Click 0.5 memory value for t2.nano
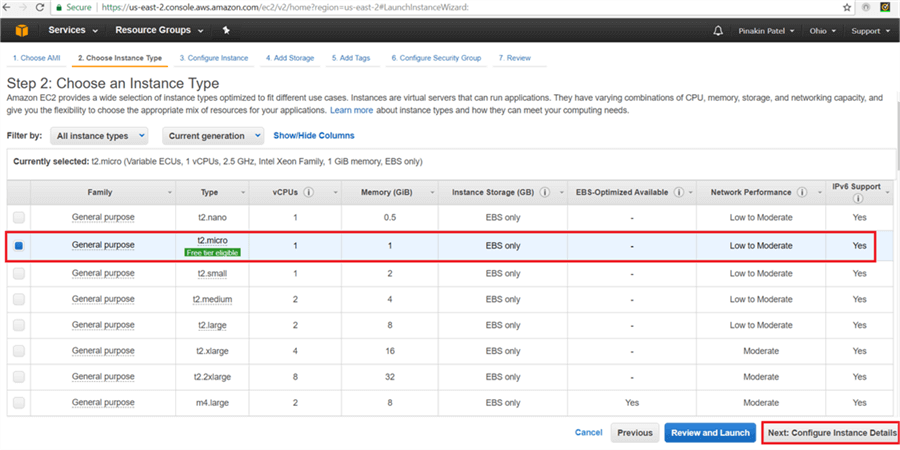This screenshot has width=900, height=450. [x=390, y=218]
